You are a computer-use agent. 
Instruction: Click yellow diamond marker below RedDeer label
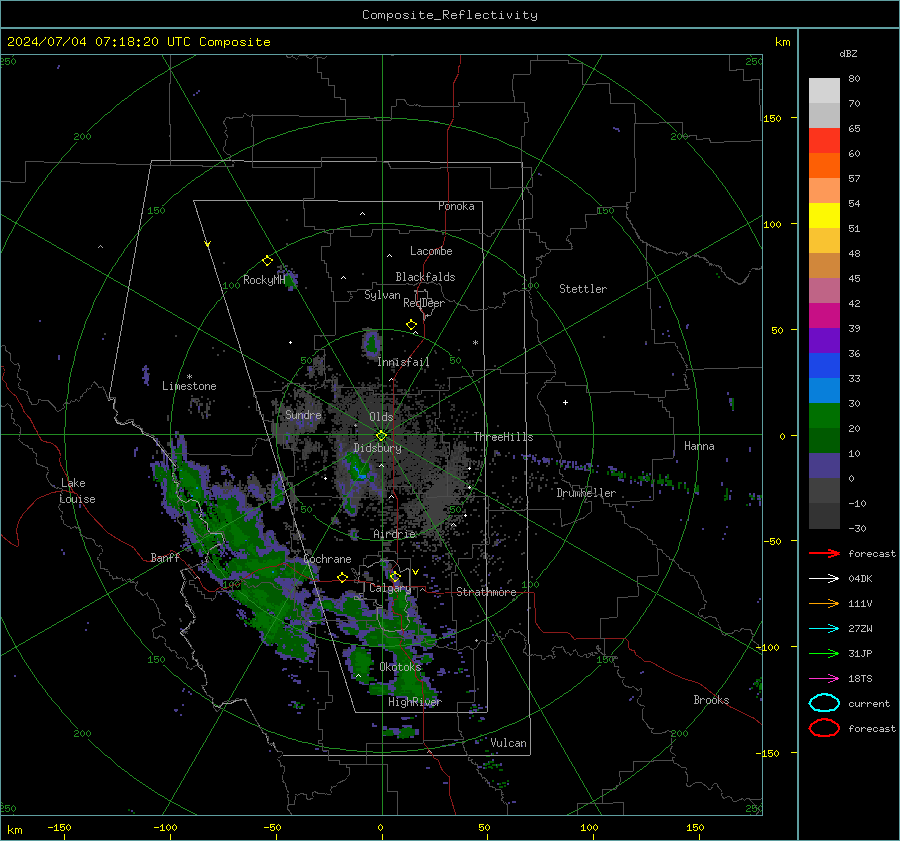(x=411, y=325)
